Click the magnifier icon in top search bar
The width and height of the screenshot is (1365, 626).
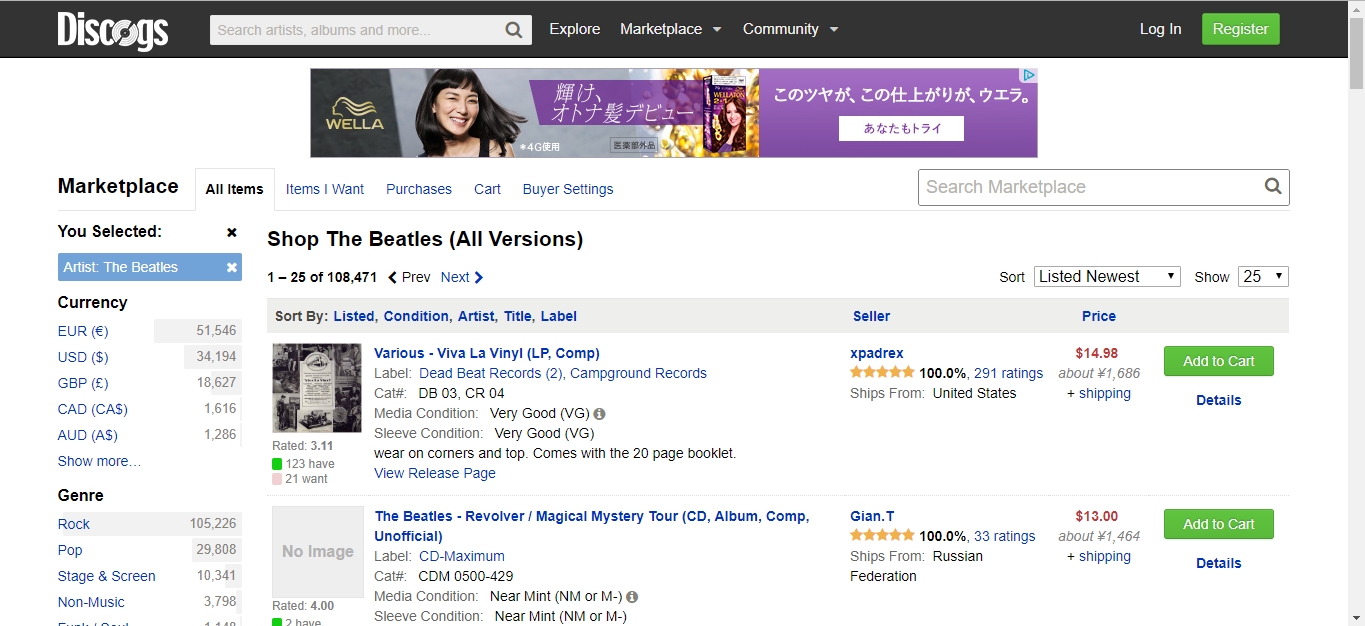(513, 30)
